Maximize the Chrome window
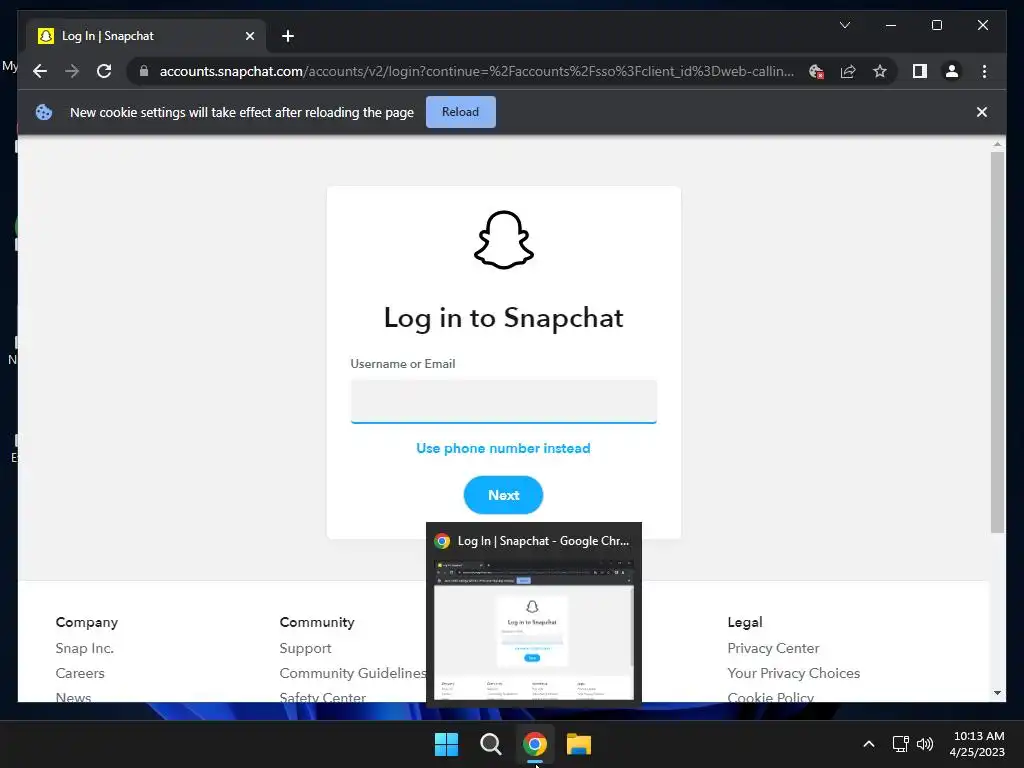This screenshot has height=768, width=1024. click(x=936, y=25)
